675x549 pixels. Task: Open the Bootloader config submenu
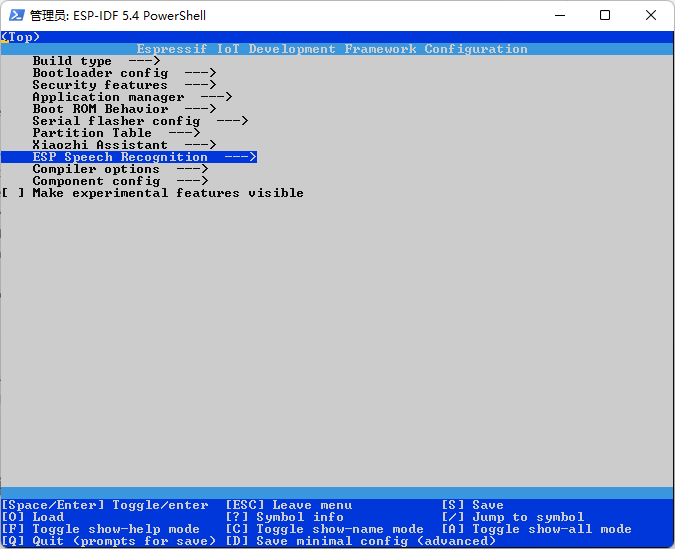tap(124, 73)
